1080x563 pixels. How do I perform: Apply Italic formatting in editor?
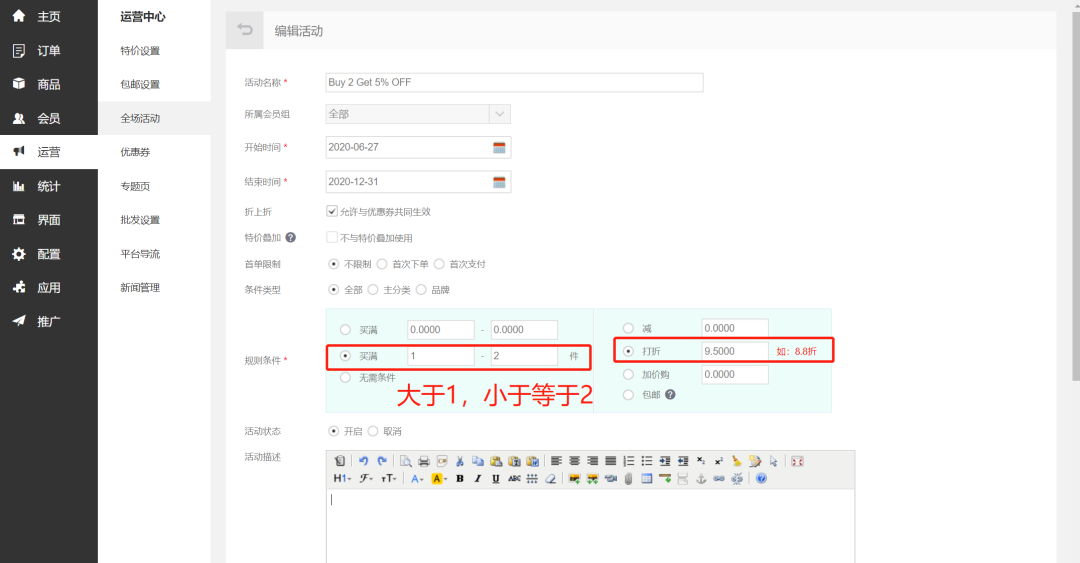coord(478,478)
